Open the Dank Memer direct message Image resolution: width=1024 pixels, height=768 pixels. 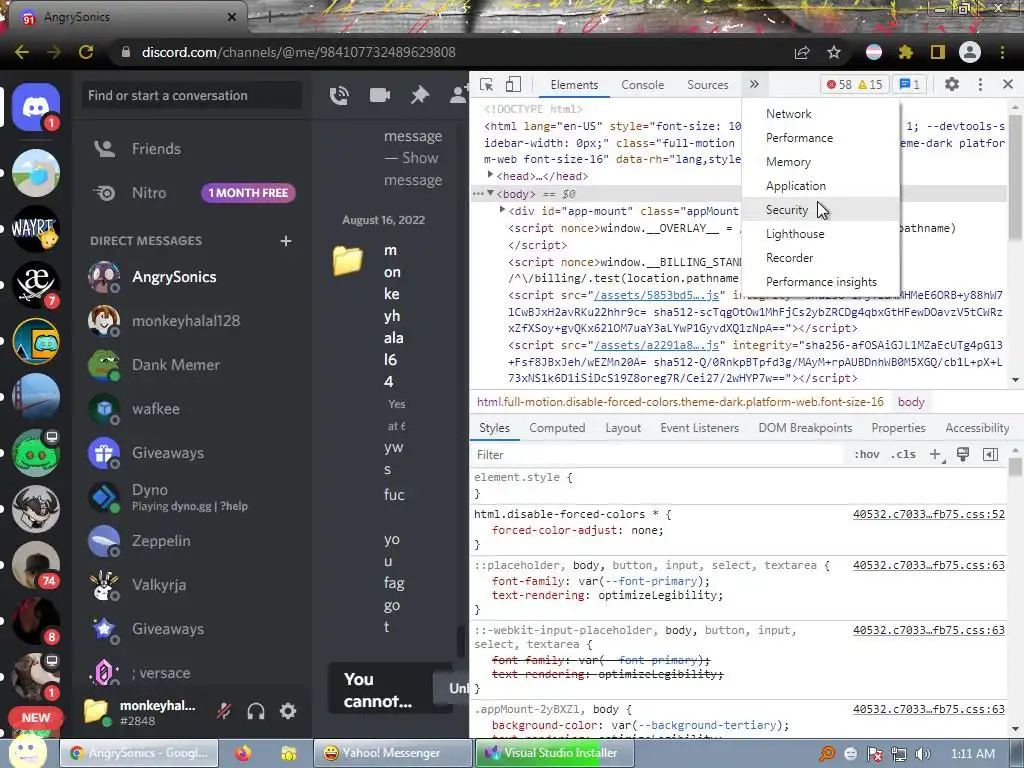coord(193,365)
